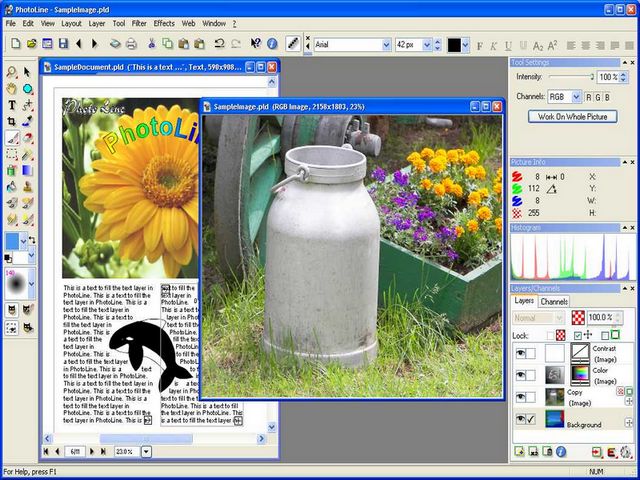The width and height of the screenshot is (640, 480).
Task: Click the black text color swatch
Action: pyautogui.click(x=454, y=45)
